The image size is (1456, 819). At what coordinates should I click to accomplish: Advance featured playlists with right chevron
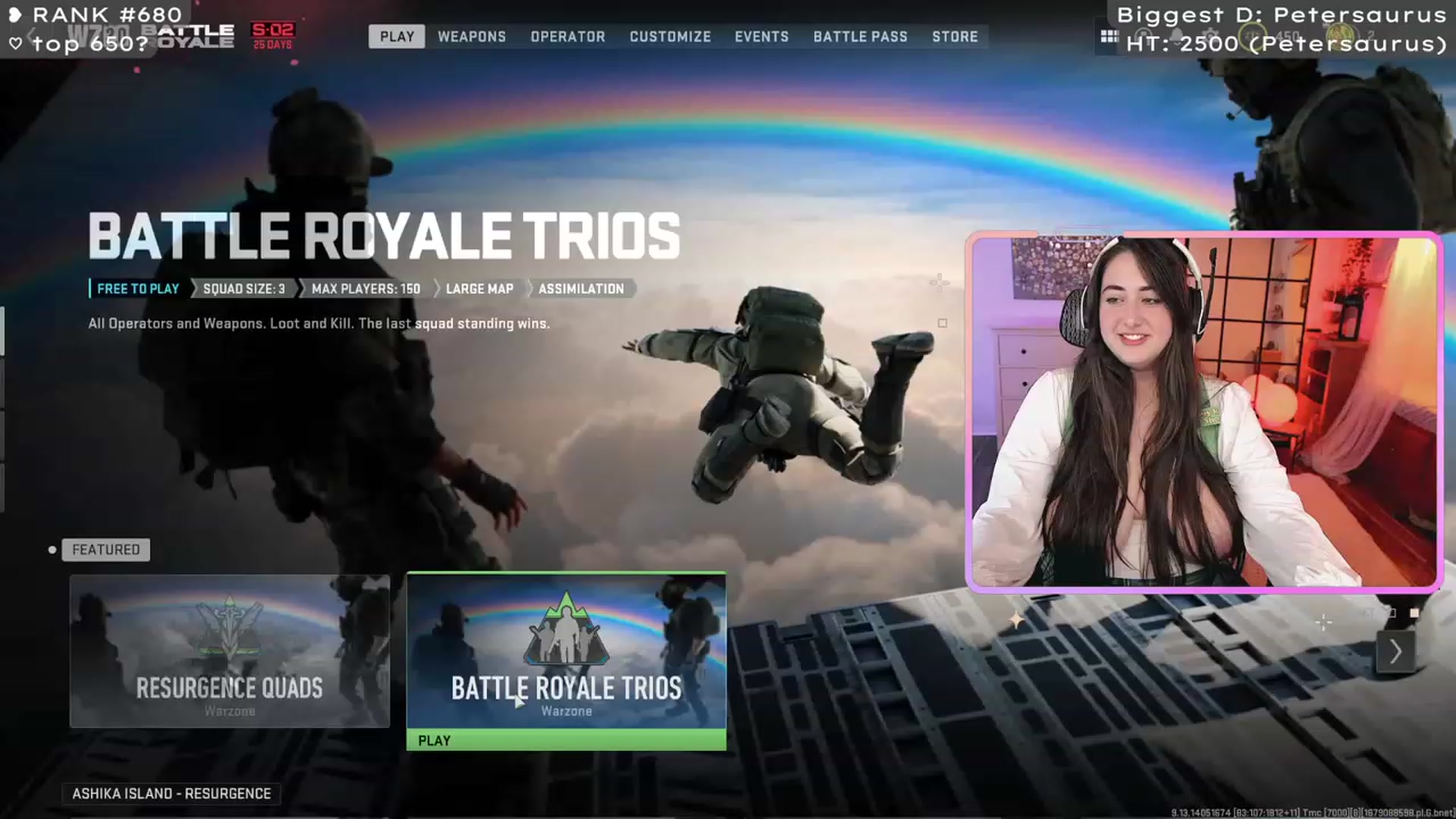[x=1395, y=651]
